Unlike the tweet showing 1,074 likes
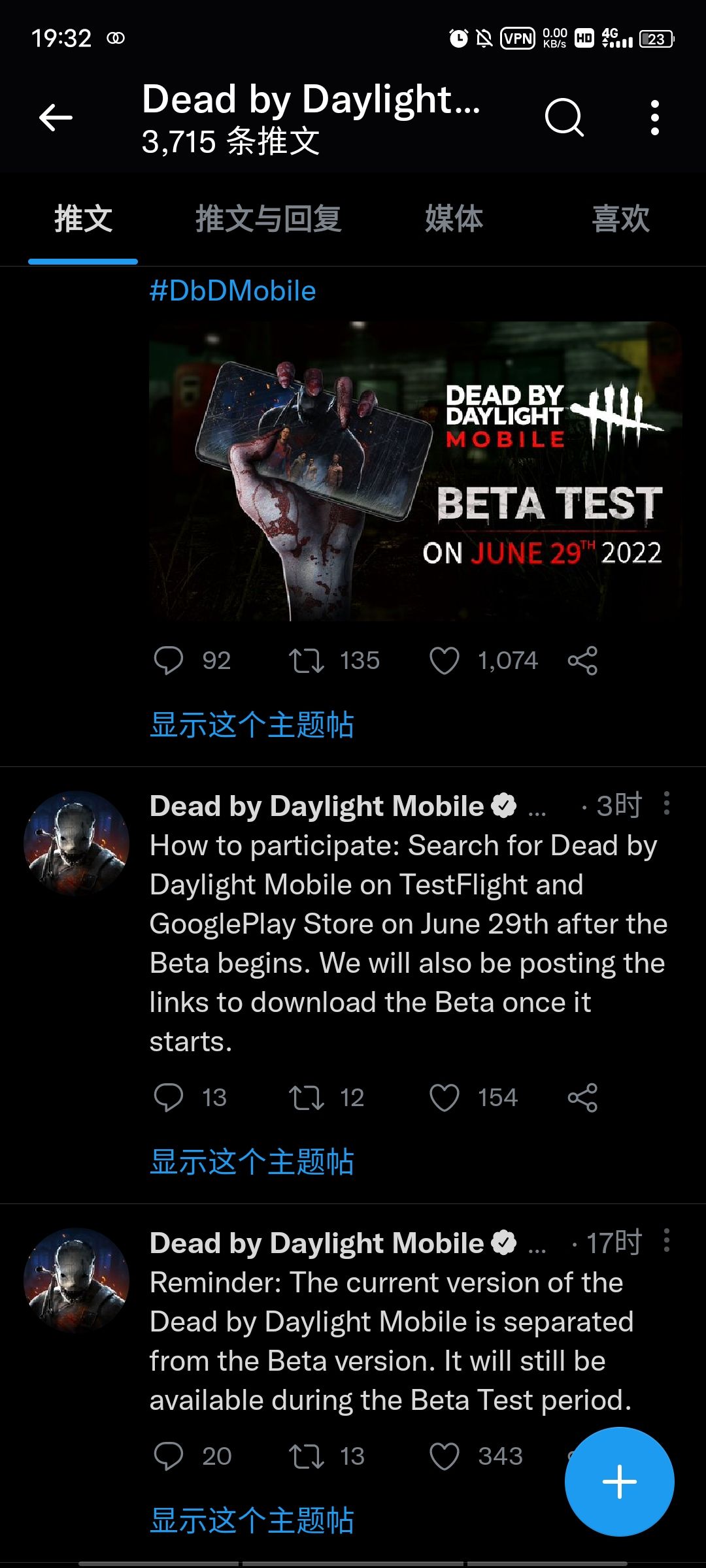Screen dimensions: 706x1568 446,661
